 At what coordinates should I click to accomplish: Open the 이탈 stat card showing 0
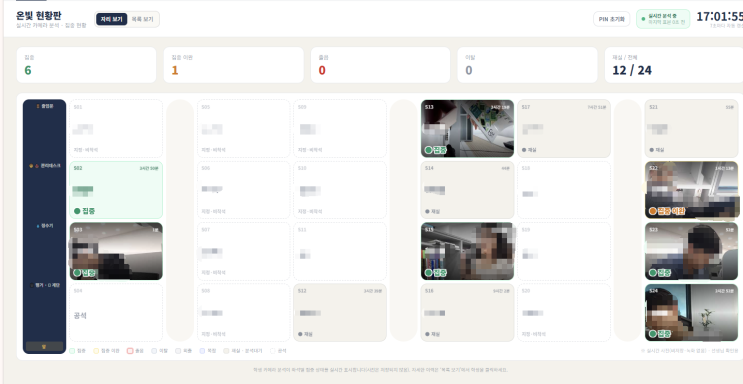click(527, 65)
